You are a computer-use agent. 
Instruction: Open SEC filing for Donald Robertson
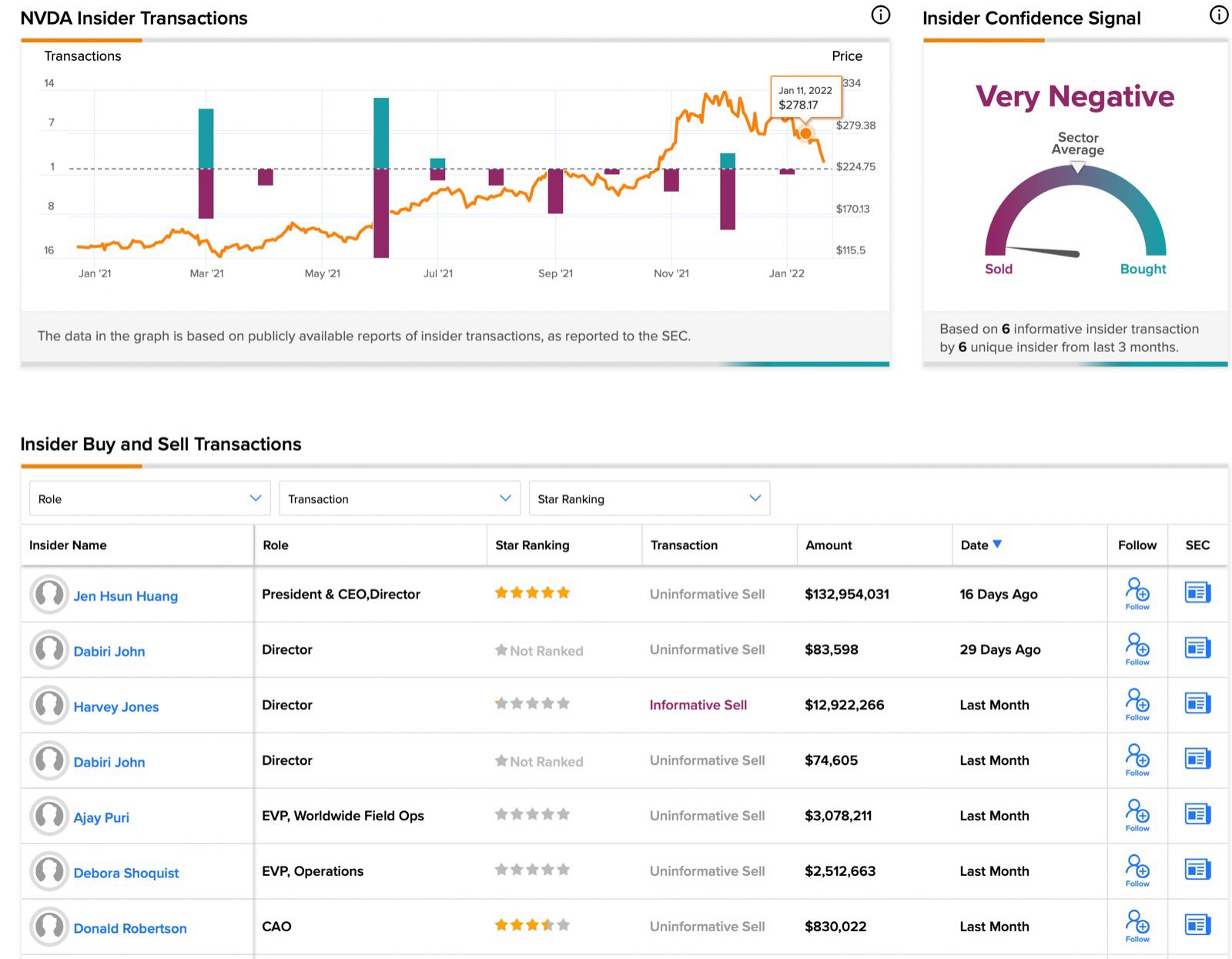click(1197, 925)
